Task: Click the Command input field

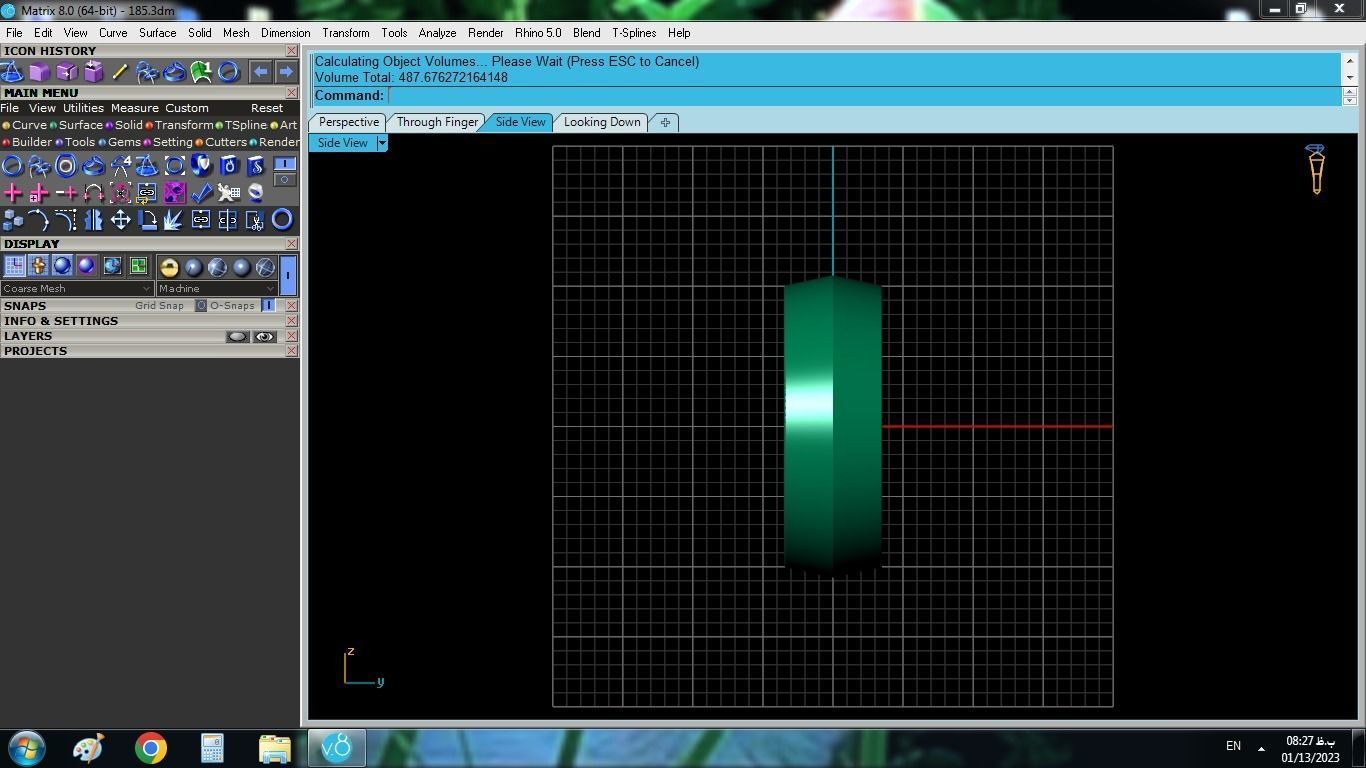Action: [864, 96]
